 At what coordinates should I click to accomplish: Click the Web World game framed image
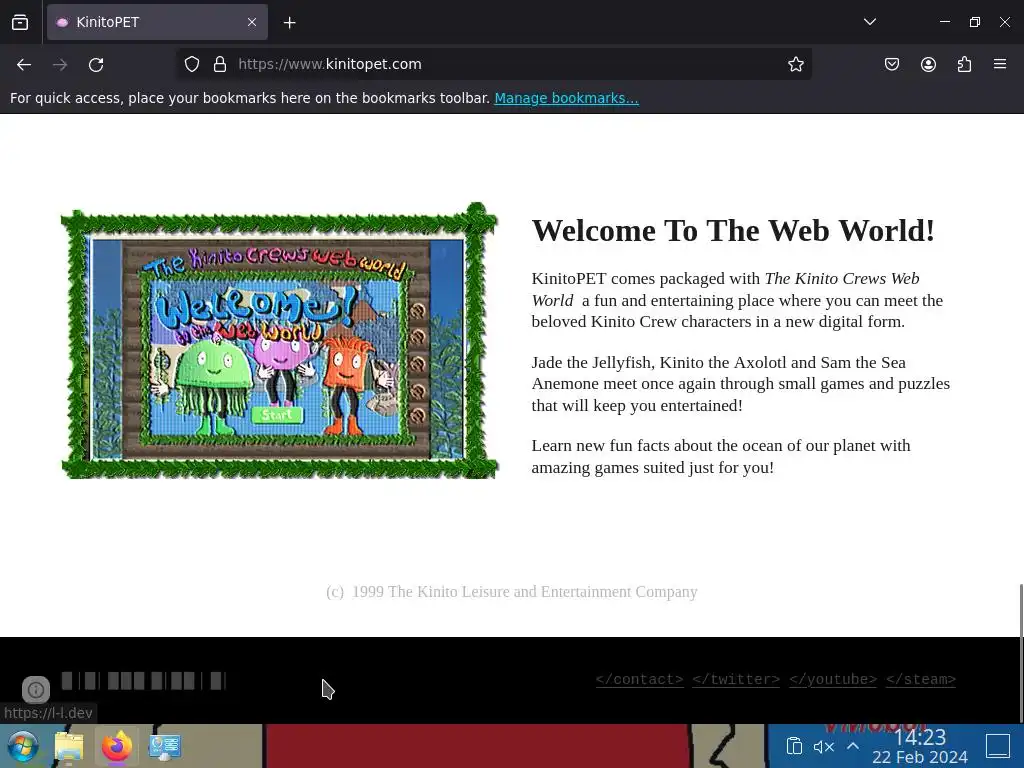[x=280, y=340]
